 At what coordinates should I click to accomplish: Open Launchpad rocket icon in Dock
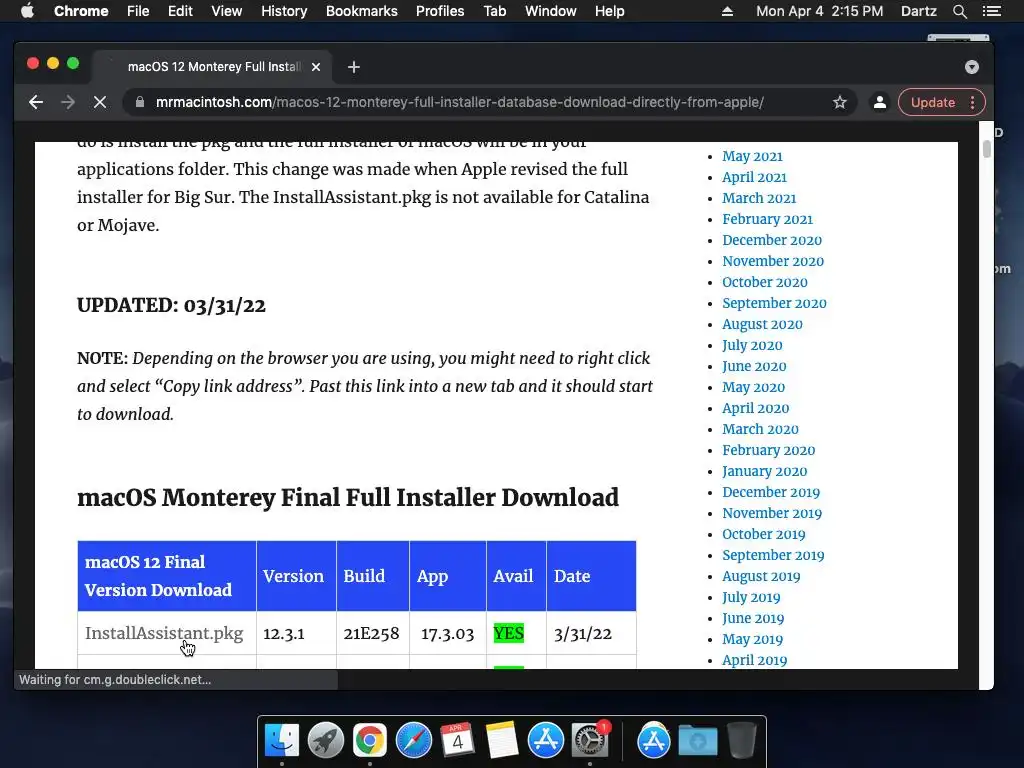coord(325,740)
